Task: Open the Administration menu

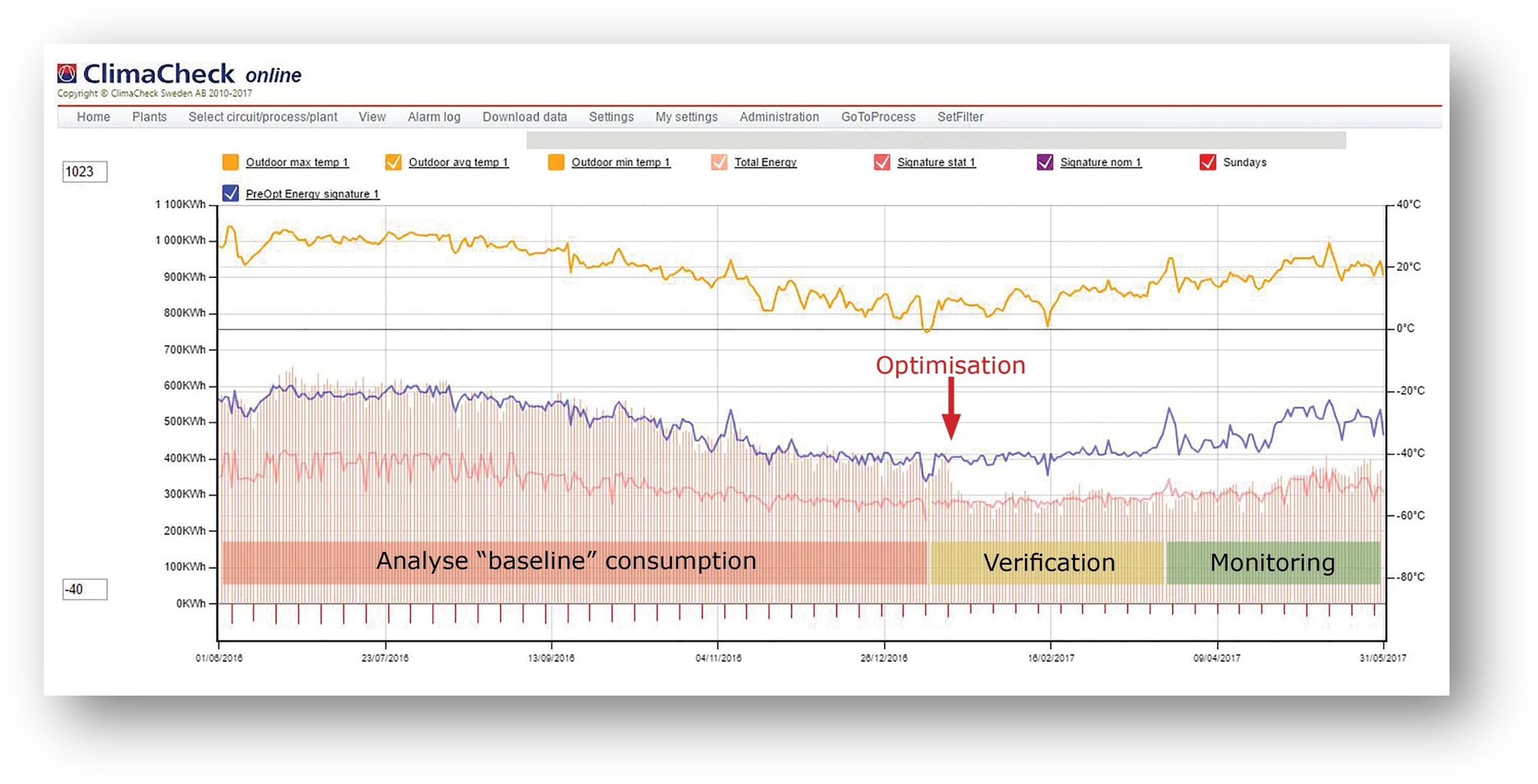Action: coord(779,117)
